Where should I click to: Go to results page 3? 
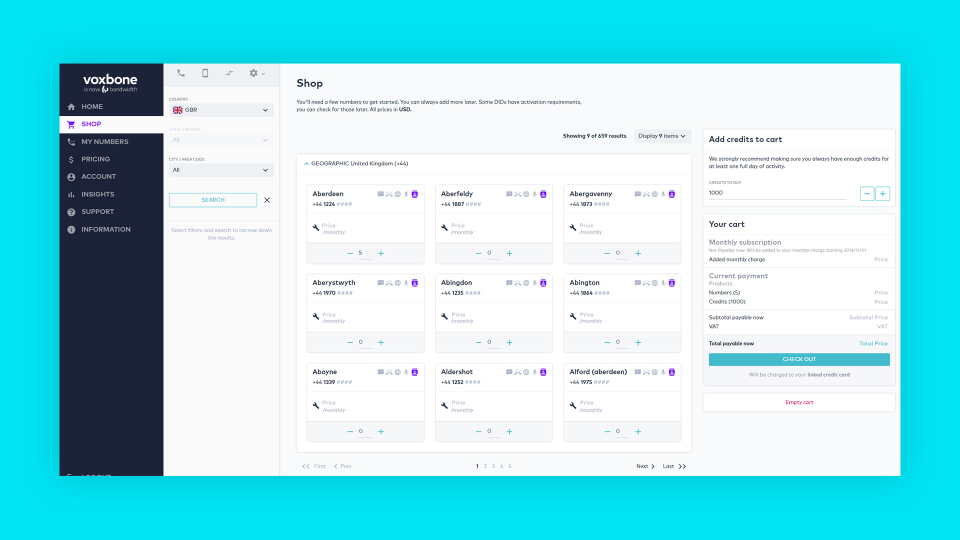(493, 467)
